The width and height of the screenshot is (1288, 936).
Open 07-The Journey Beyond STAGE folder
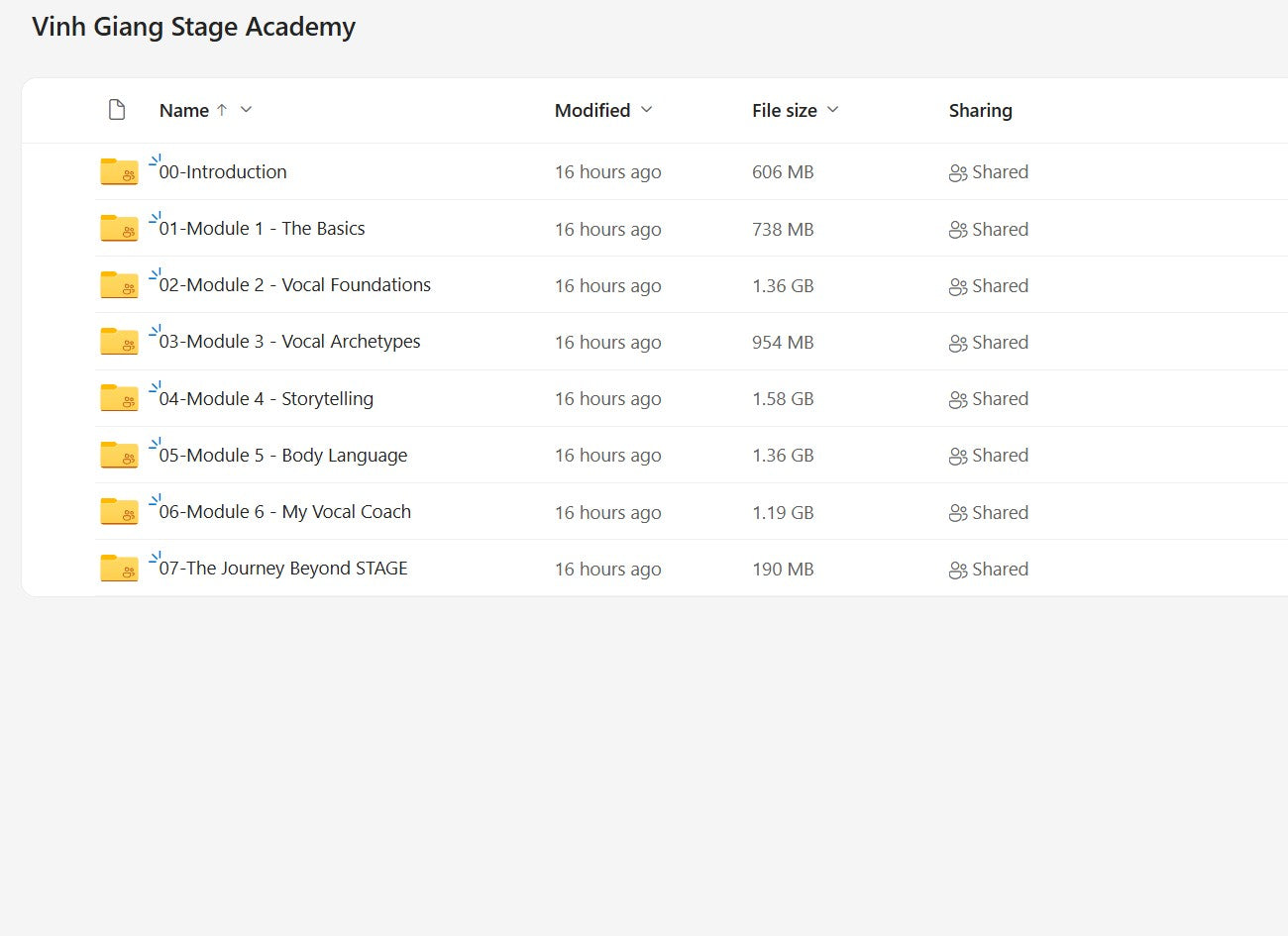click(283, 569)
